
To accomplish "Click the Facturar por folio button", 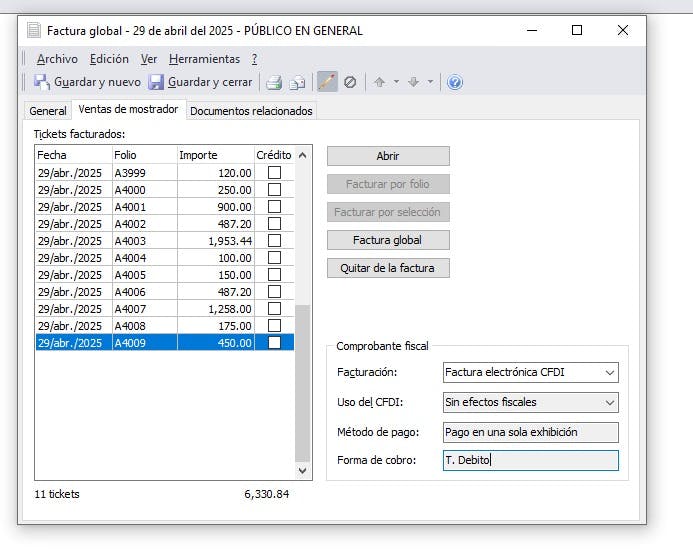I will tap(388, 184).
